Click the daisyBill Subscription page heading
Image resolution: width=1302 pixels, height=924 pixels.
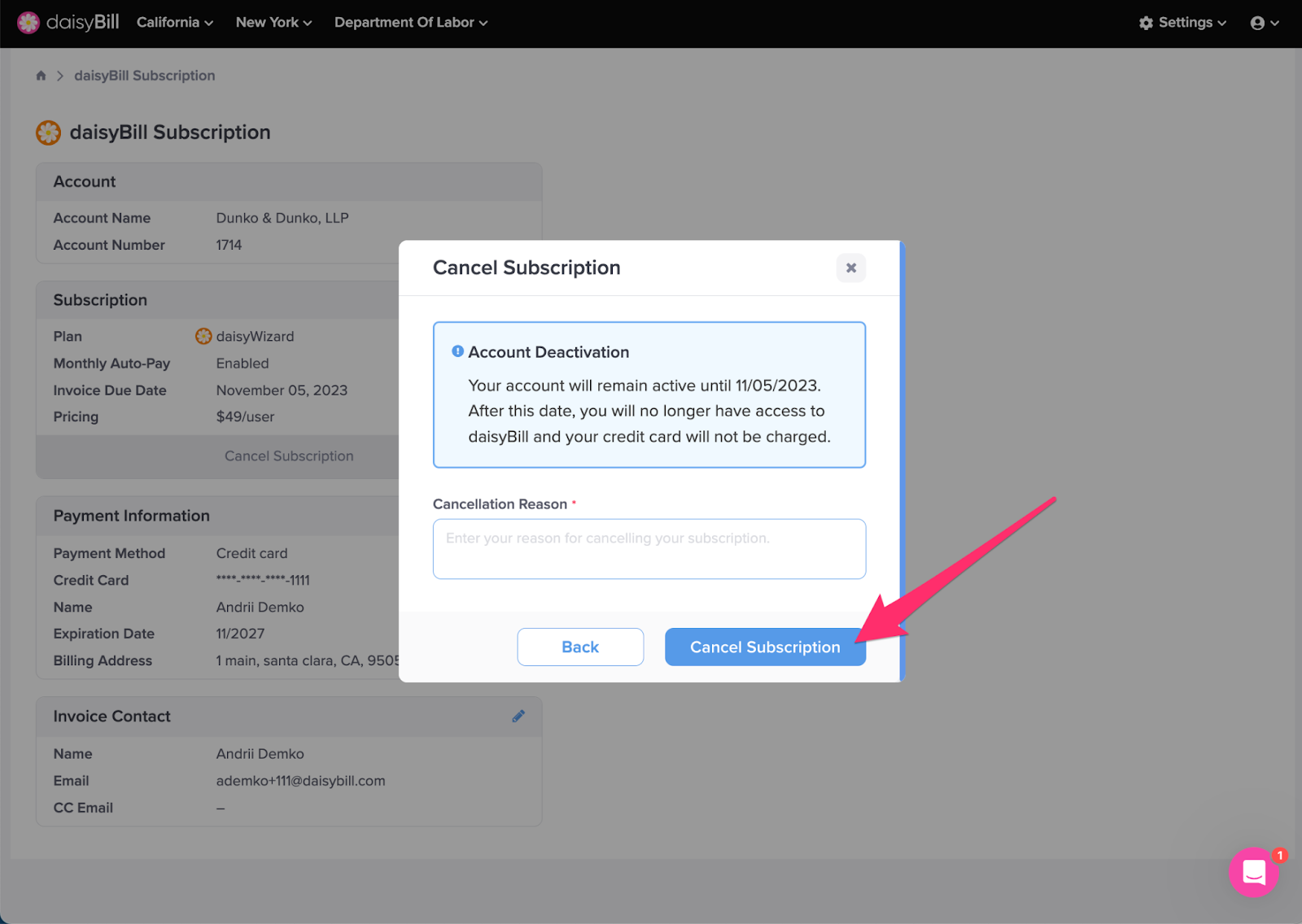pos(170,133)
